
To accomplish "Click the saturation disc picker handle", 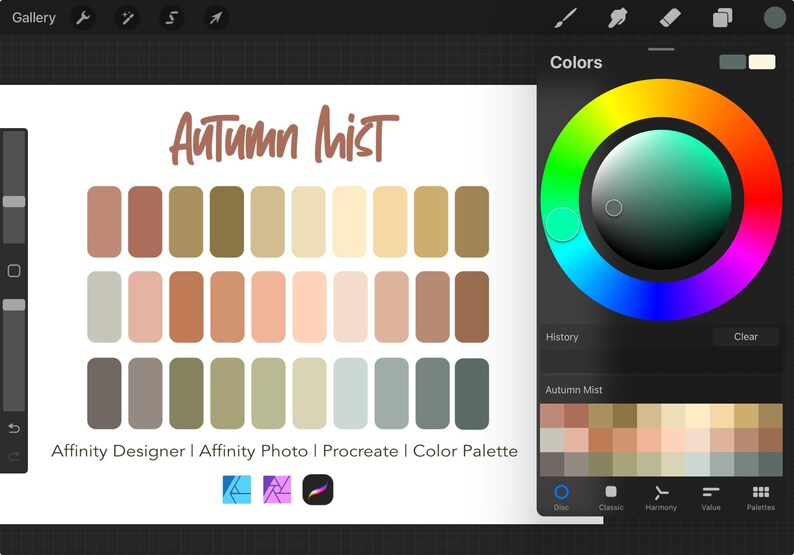I will click(x=613, y=207).
